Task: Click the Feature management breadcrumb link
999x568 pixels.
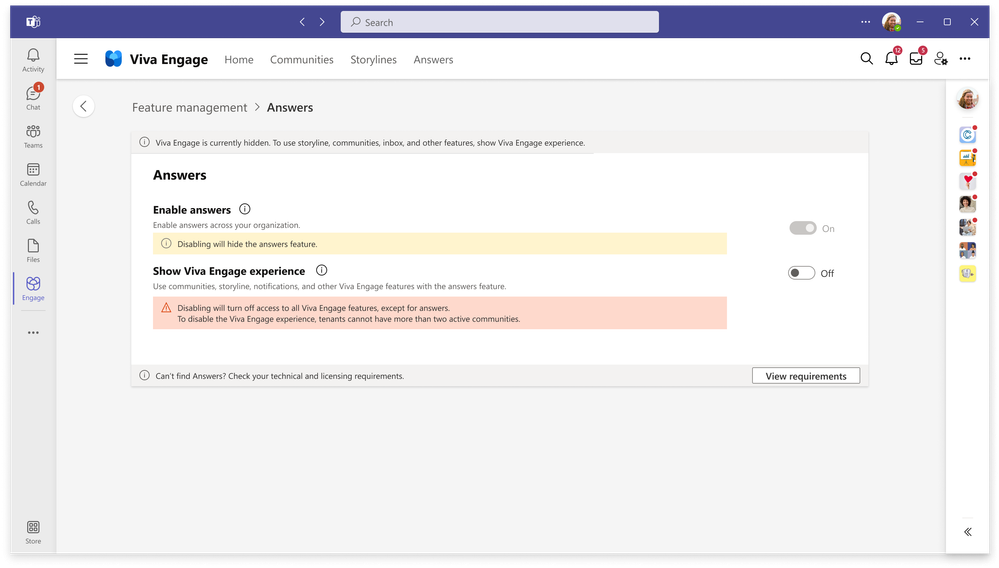Action: (189, 108)
